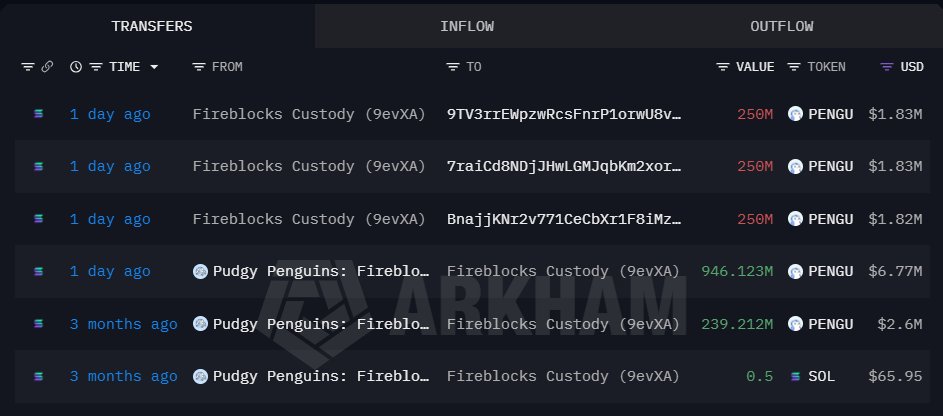Open the Outflow tab
This screenshot has height=416, width=943.
coord(781,26)
